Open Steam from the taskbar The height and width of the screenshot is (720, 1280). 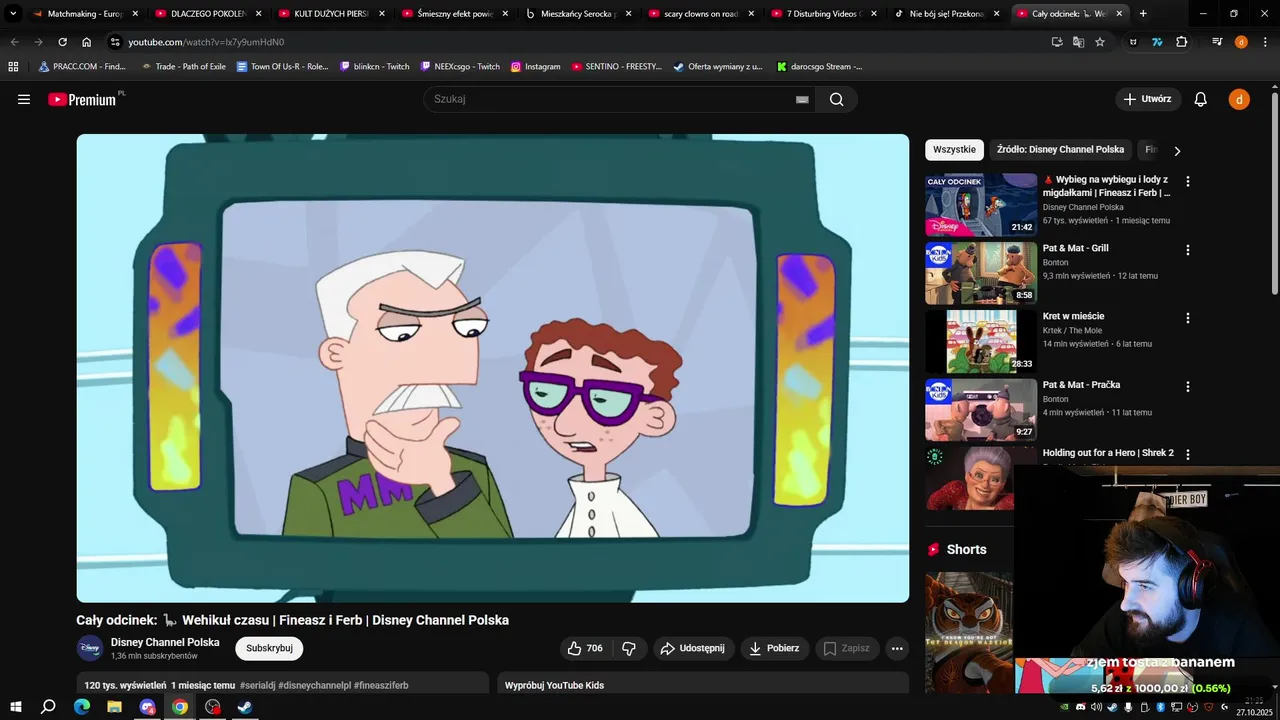click(245, 707)
